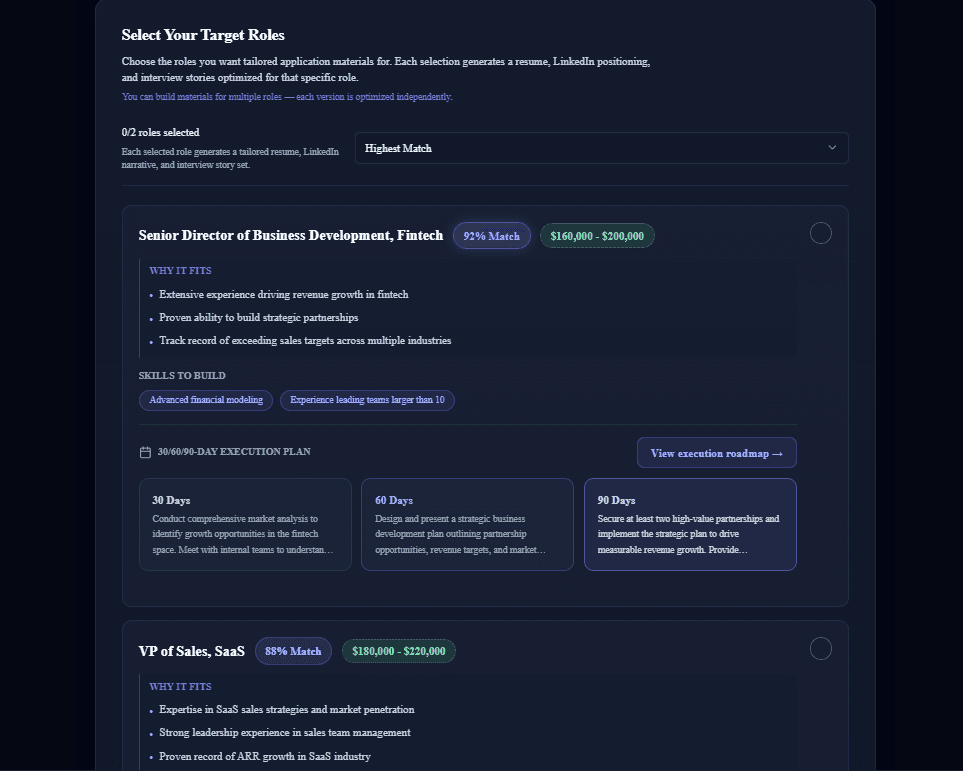963x771 pixels.
Task: Click the 92% Match badge
Action: point(491,235)
